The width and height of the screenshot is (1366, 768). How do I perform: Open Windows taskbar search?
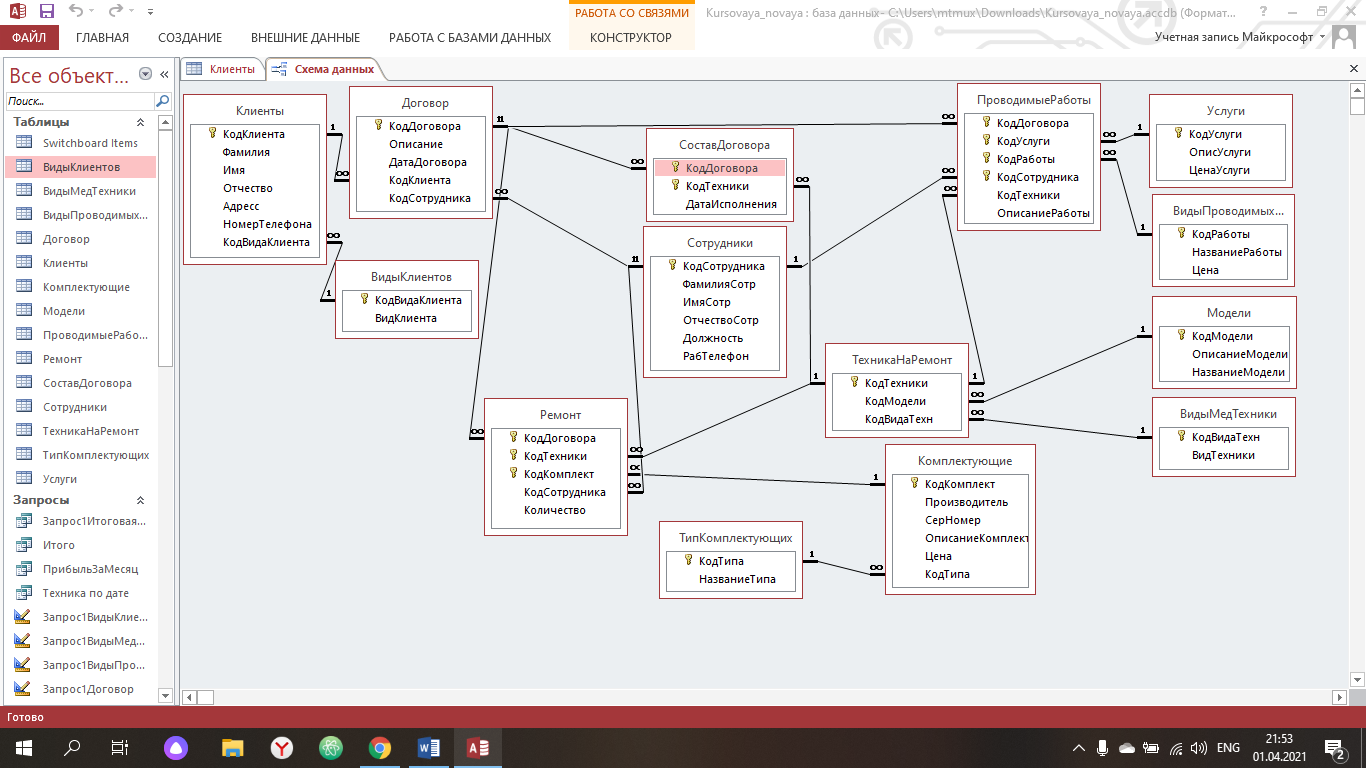pos(71,747)
